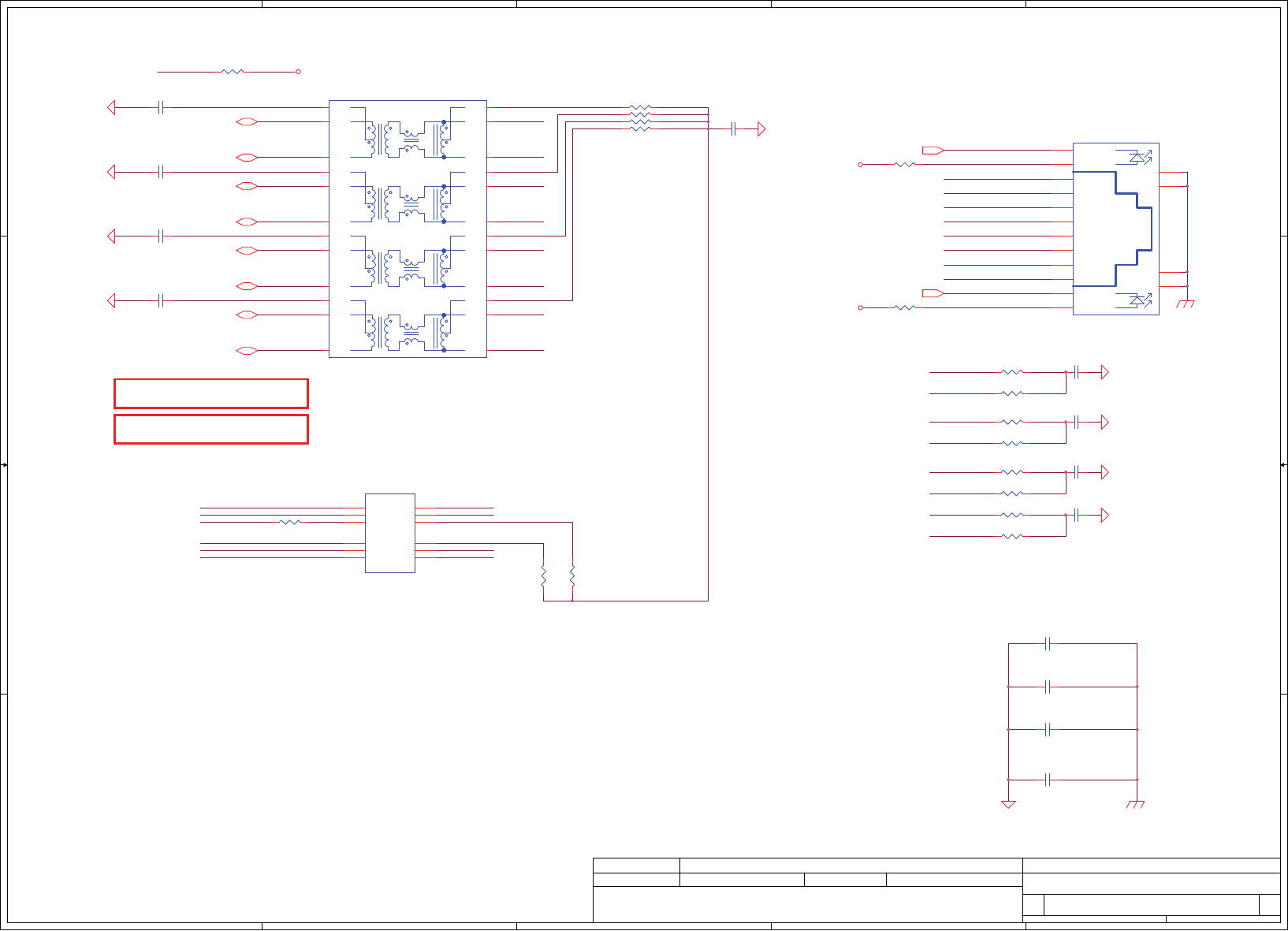
Task: Select the capacitor after the four stacked resistors
Action: click(x=733, y=128)
